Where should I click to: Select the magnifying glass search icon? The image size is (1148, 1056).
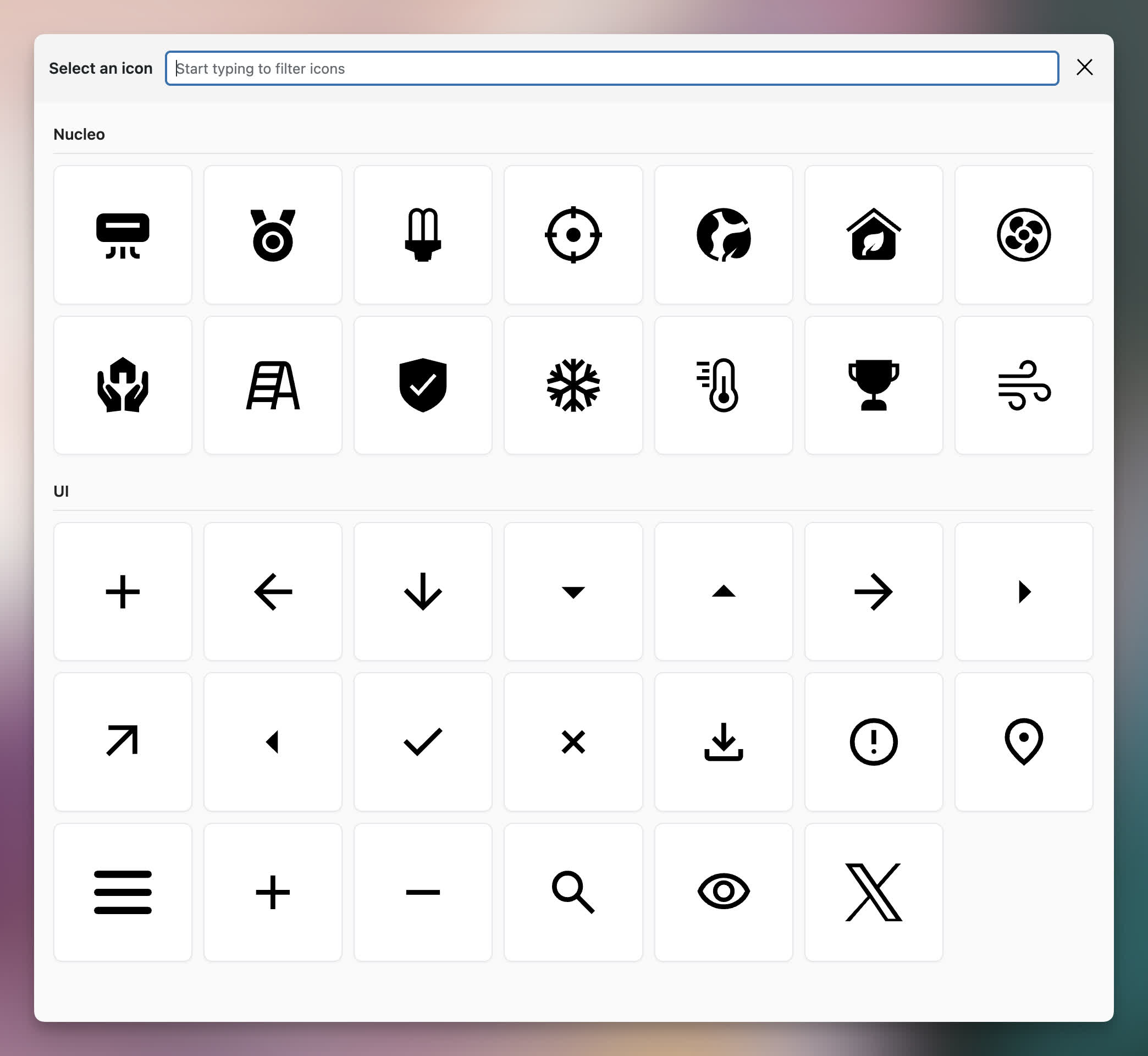[573, 892]
